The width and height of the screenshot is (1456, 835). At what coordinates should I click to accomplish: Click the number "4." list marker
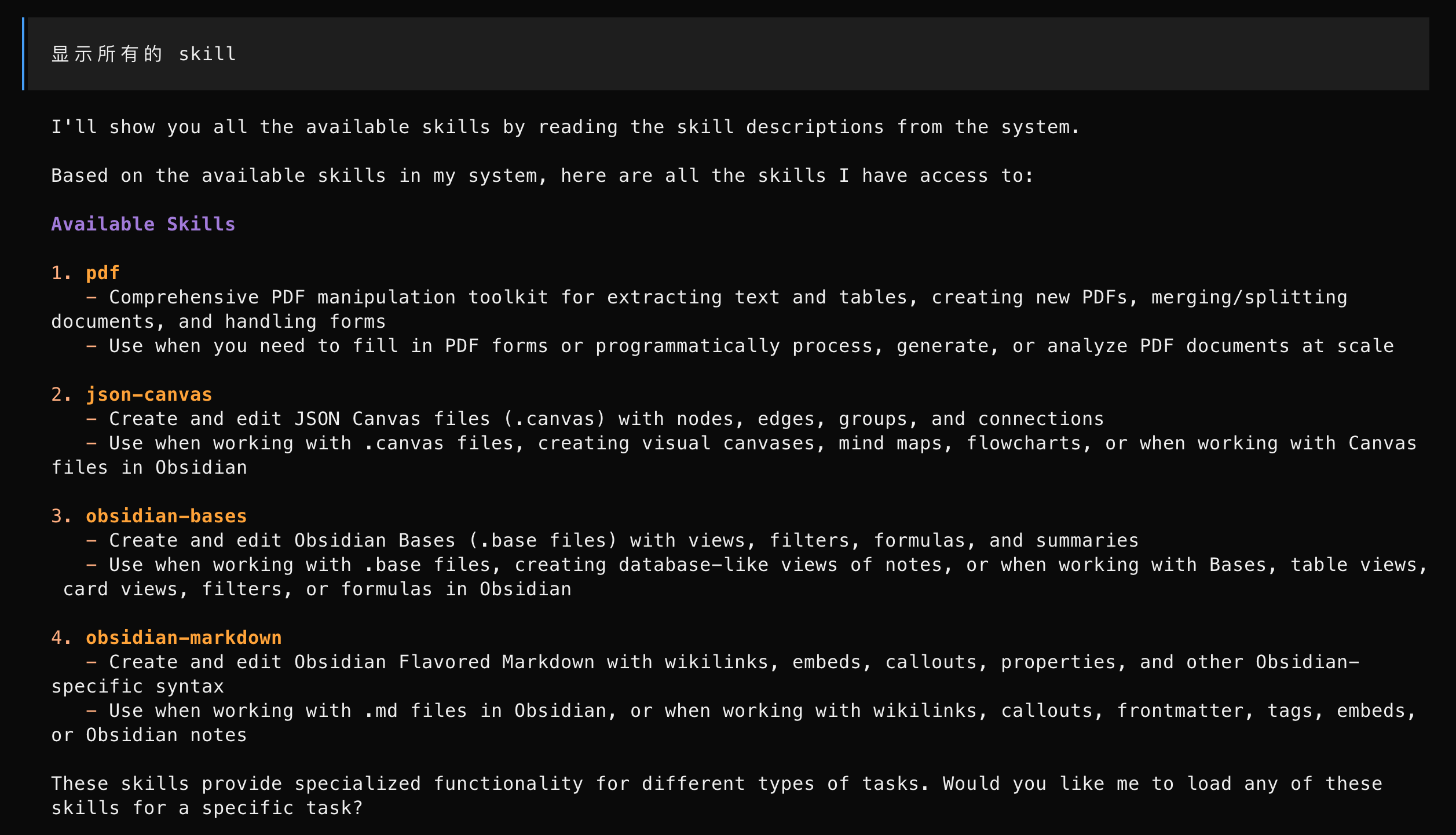(x=61, y=638)
